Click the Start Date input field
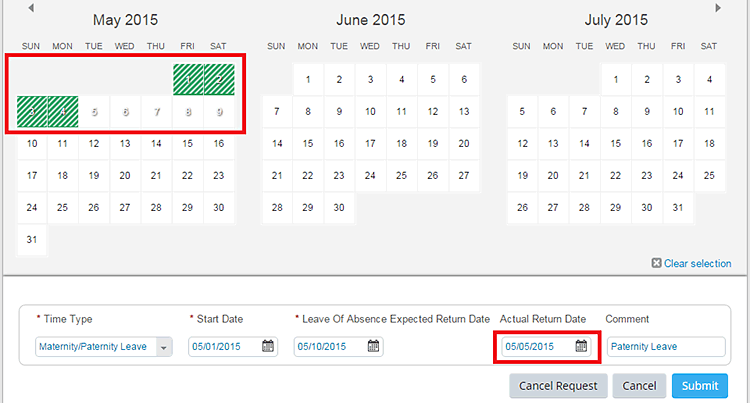Screen dimensions: 750x403 click(x=223, y=347)
